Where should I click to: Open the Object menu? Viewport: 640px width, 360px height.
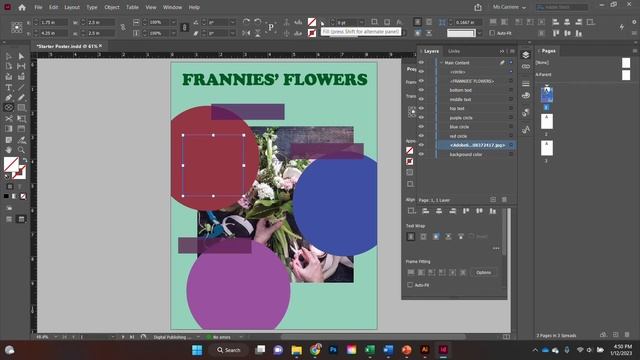click(x=111, y=7)
